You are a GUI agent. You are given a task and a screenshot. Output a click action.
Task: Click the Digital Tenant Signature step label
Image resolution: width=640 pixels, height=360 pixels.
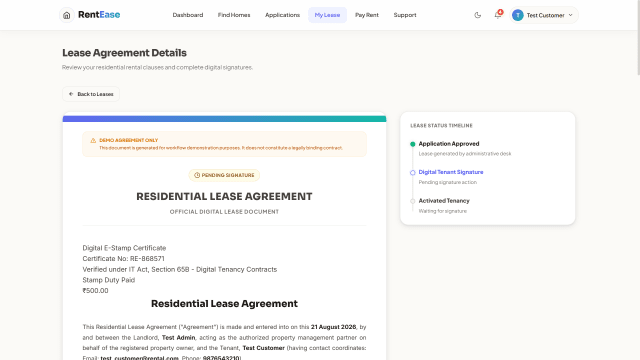pos(451,172)
